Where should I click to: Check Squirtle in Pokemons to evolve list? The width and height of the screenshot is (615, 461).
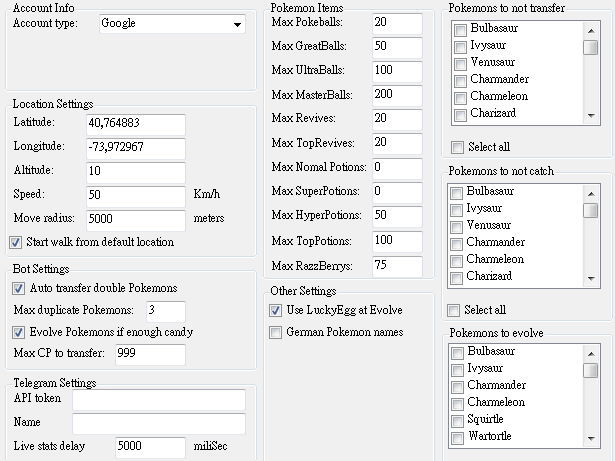pyautogui.click(x=458, y=420)
